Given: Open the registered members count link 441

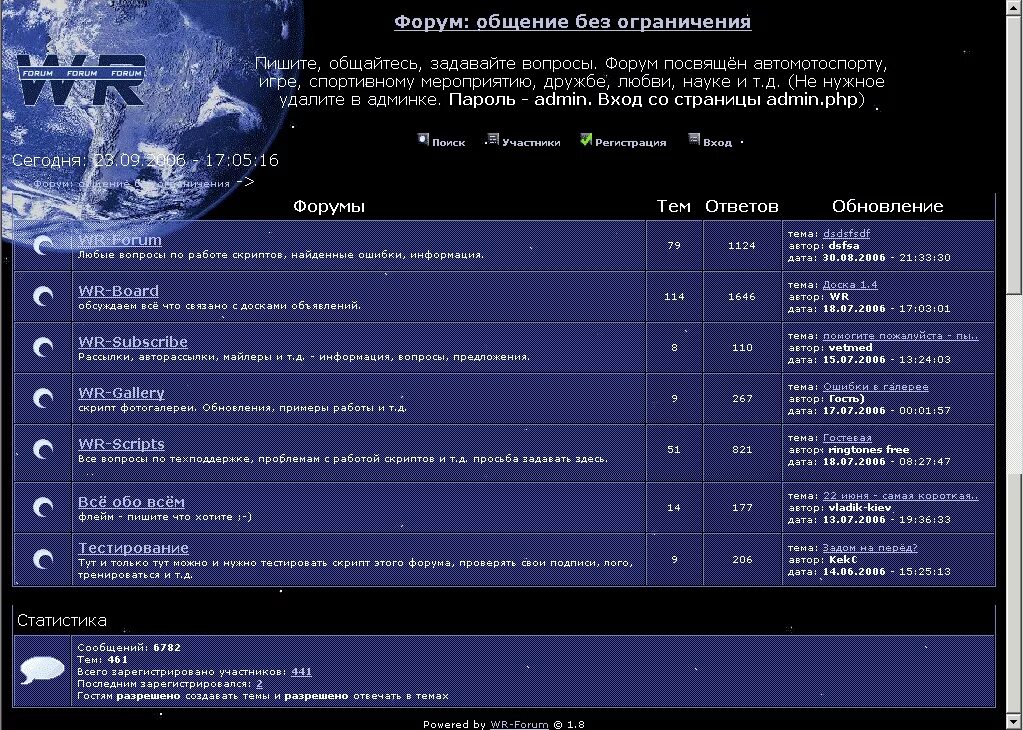Looking at the screenshot, I should click(x=301, y=671).
